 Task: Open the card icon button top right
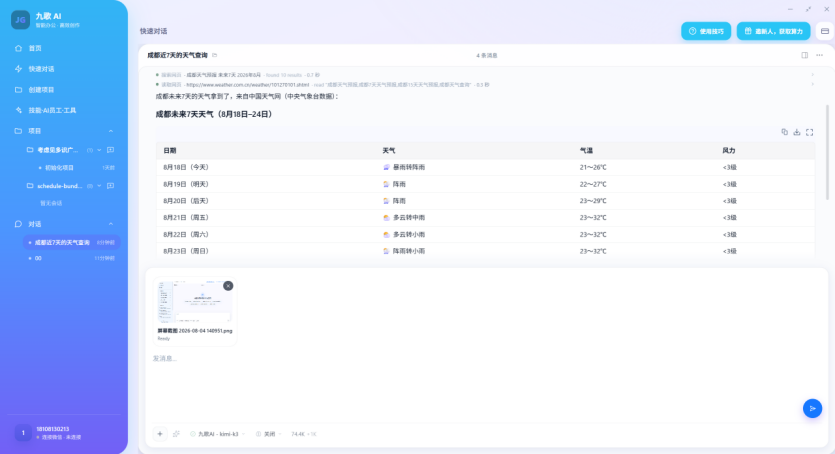(825, 31)
